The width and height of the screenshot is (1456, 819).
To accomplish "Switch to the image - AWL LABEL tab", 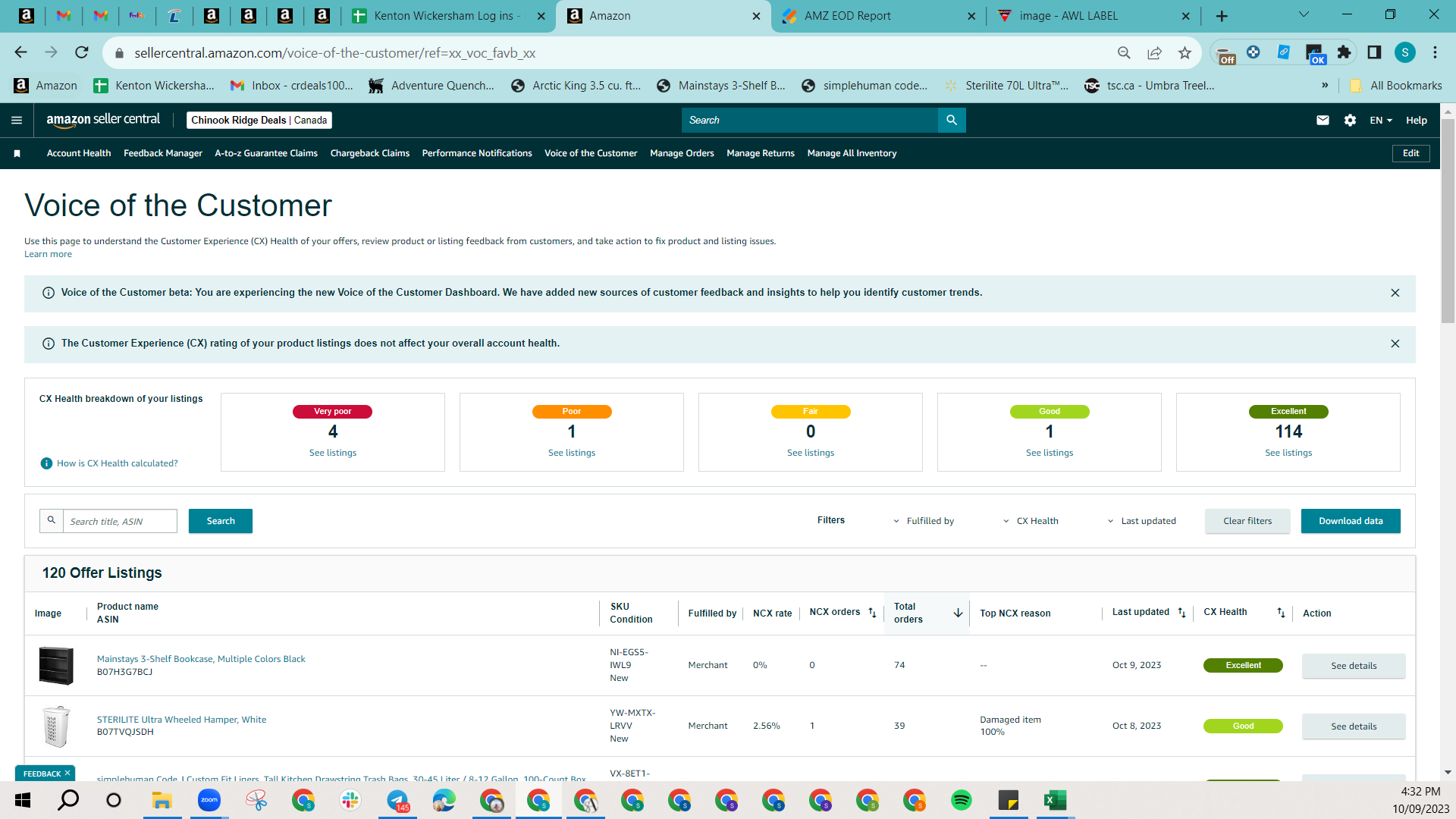I will [x=1093, y=16].
